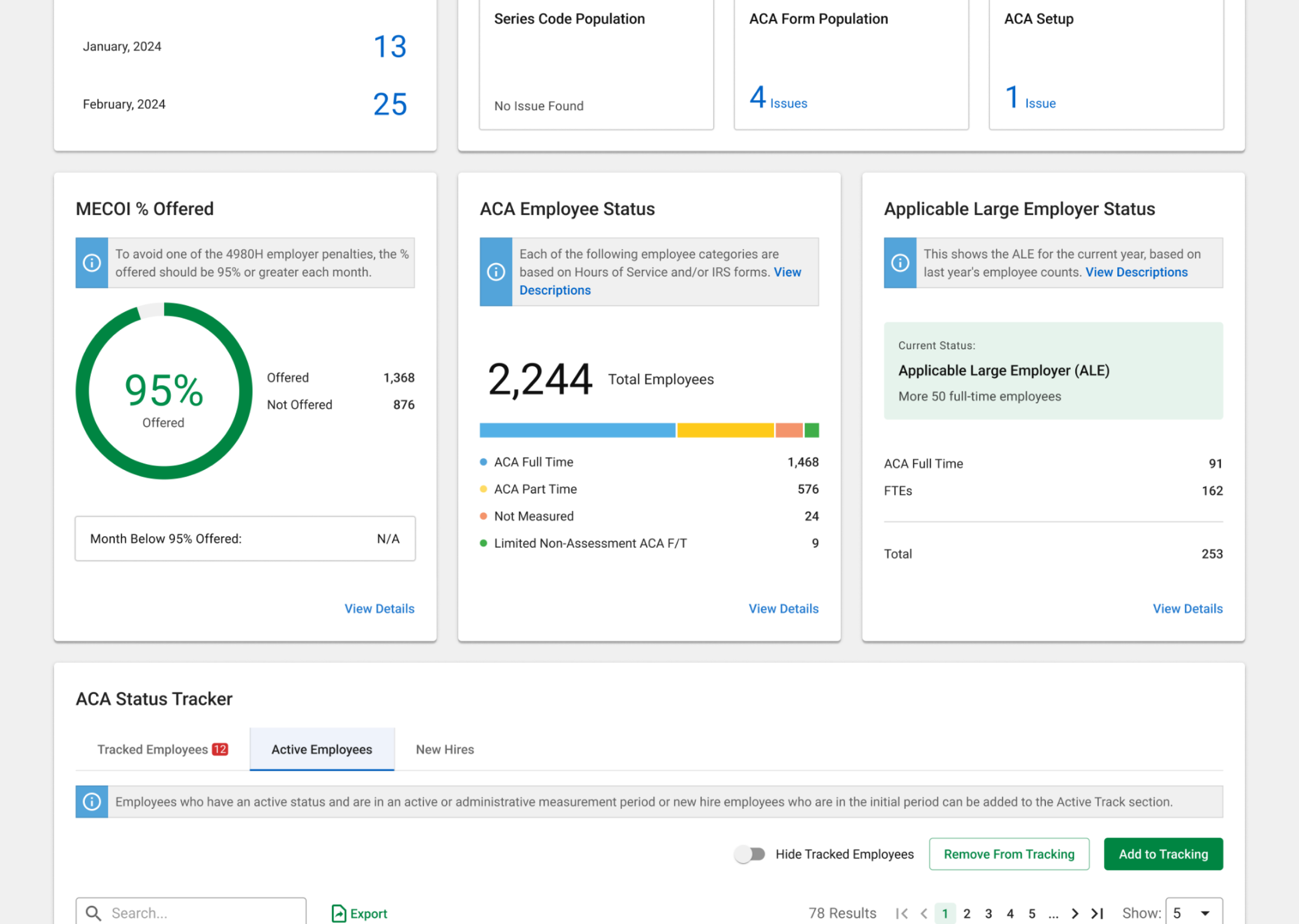Screen dimensions: 1299x924
Task: Toggle Hide Tracked Employees switch
Action: coord(749,854)
